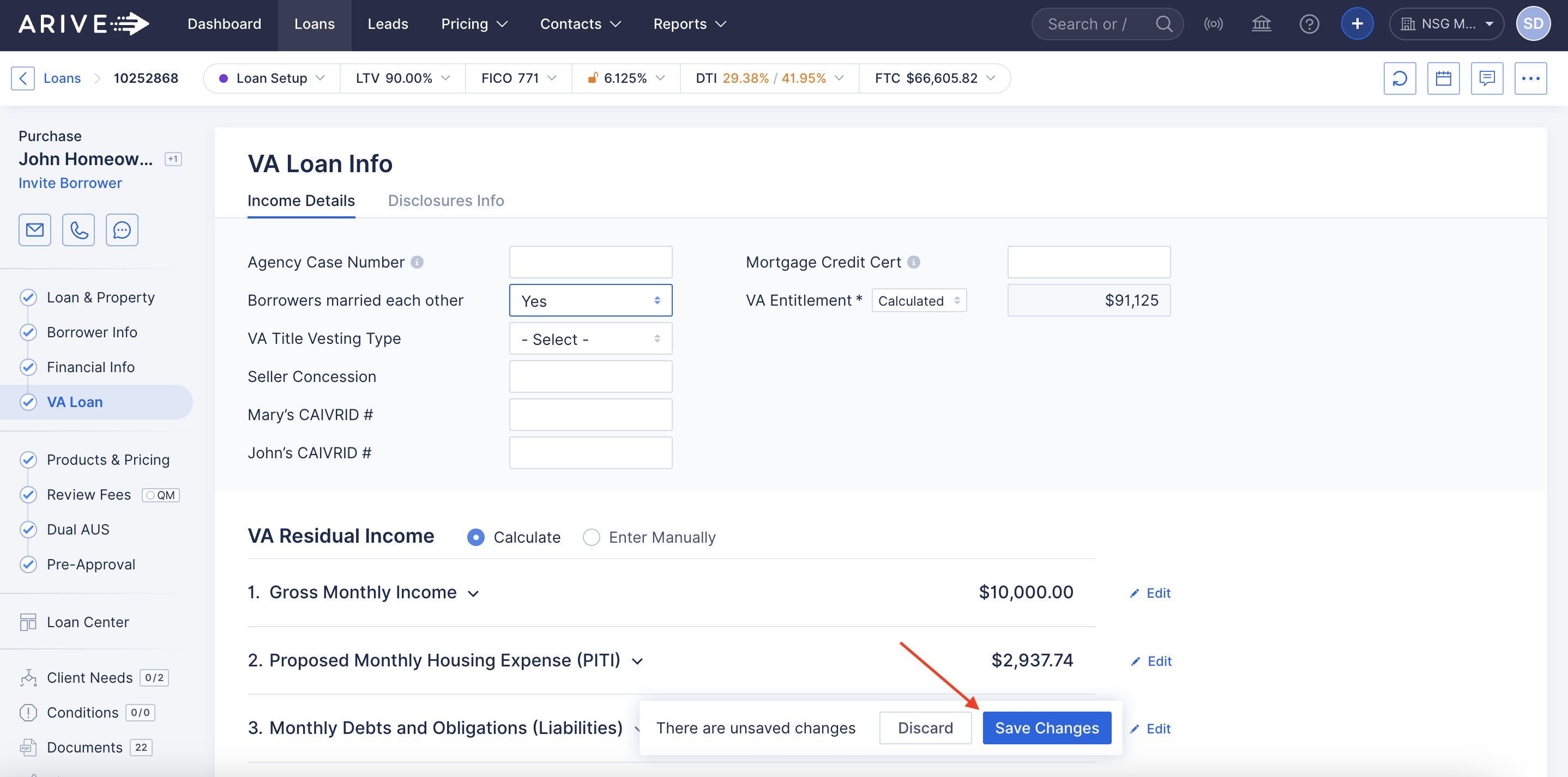Open the Leads menu item
Image resolution: width=1568 pixels, height=777 pixels.
(x=388, y=25)
